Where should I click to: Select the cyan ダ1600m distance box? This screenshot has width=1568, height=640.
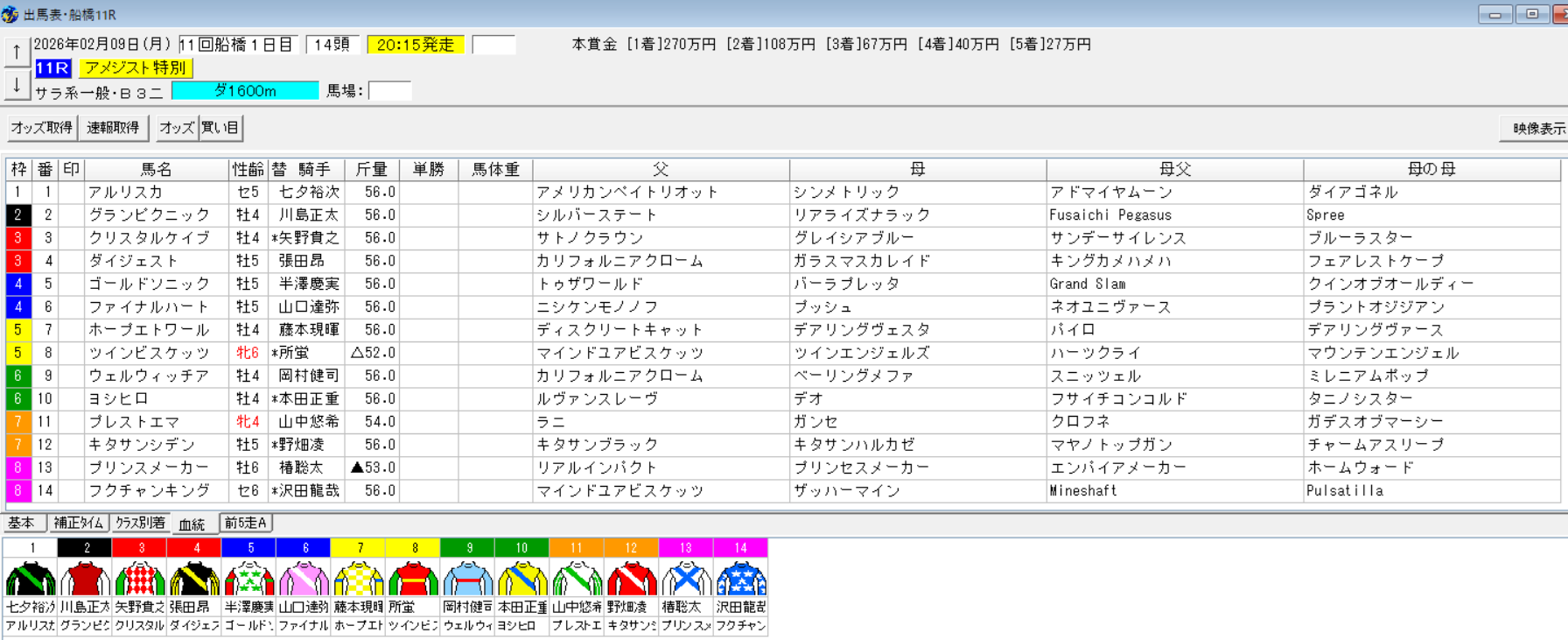click(245, 91)
